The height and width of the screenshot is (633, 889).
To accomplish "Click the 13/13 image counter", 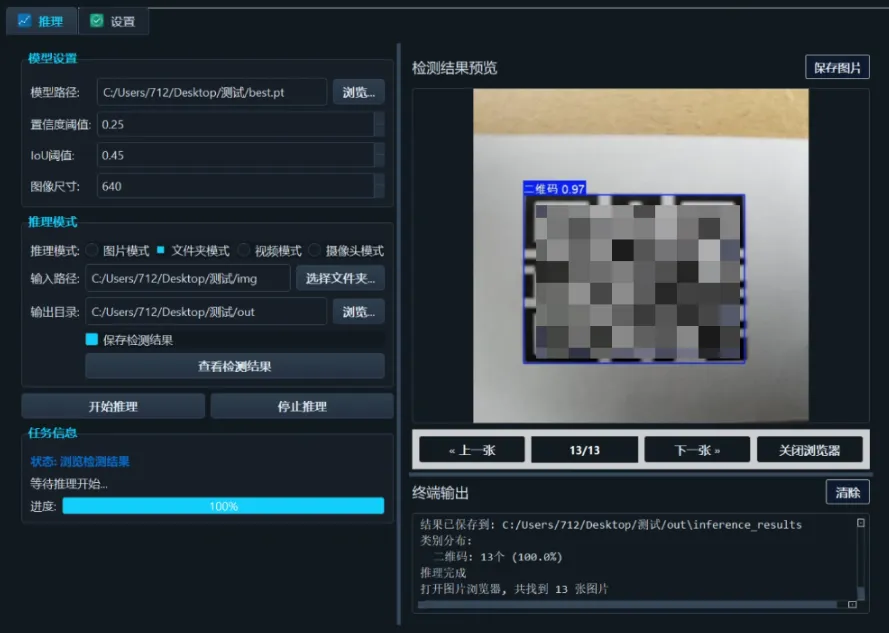I will (x=585, y=450).
